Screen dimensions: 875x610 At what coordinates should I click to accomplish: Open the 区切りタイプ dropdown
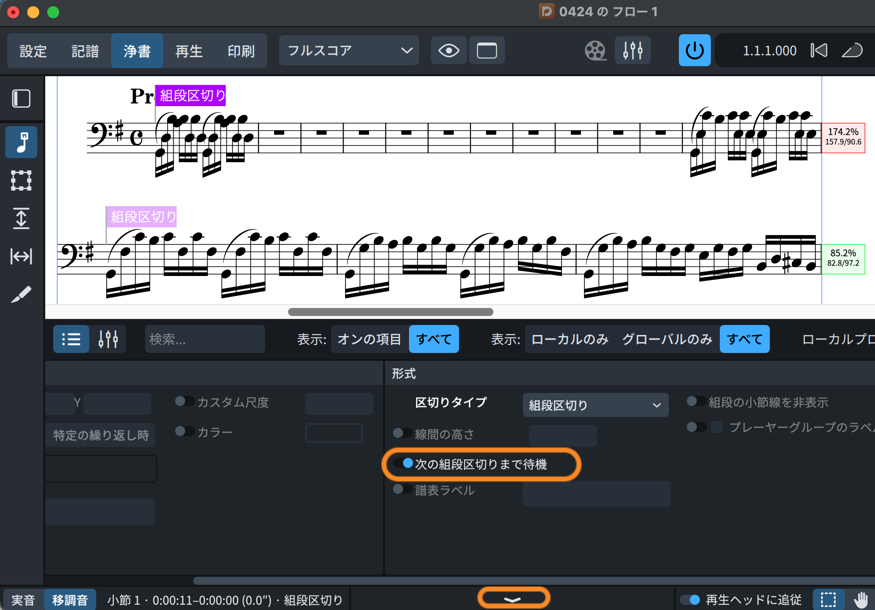coord(594,405)
